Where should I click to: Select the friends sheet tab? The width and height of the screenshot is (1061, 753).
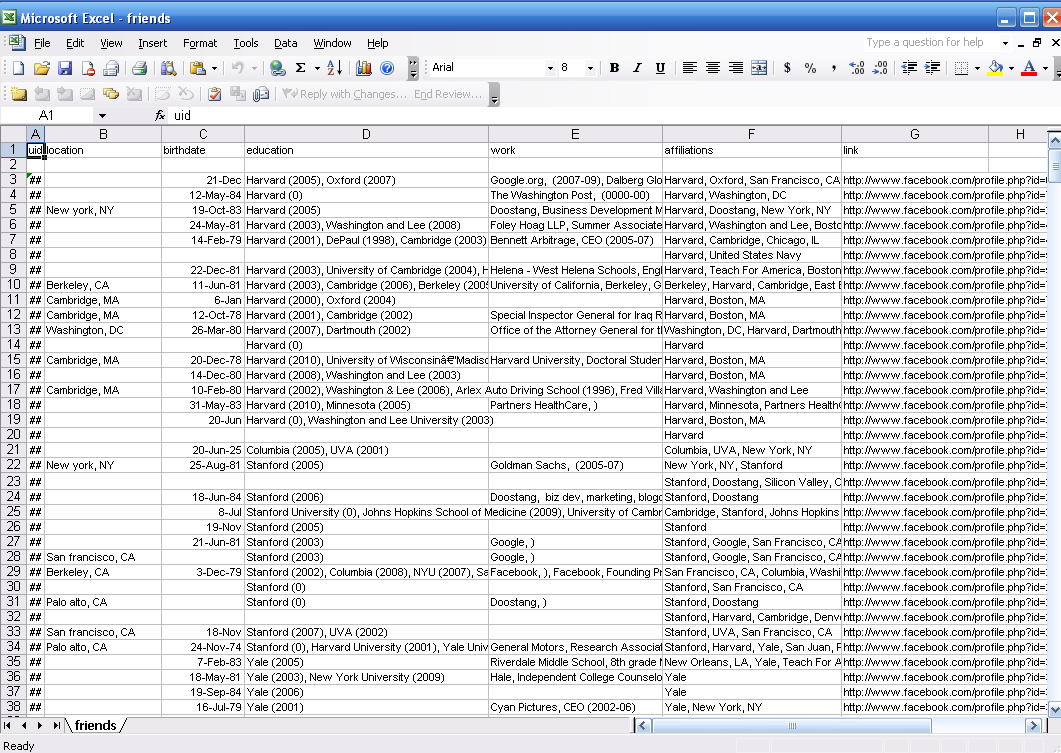95,725
